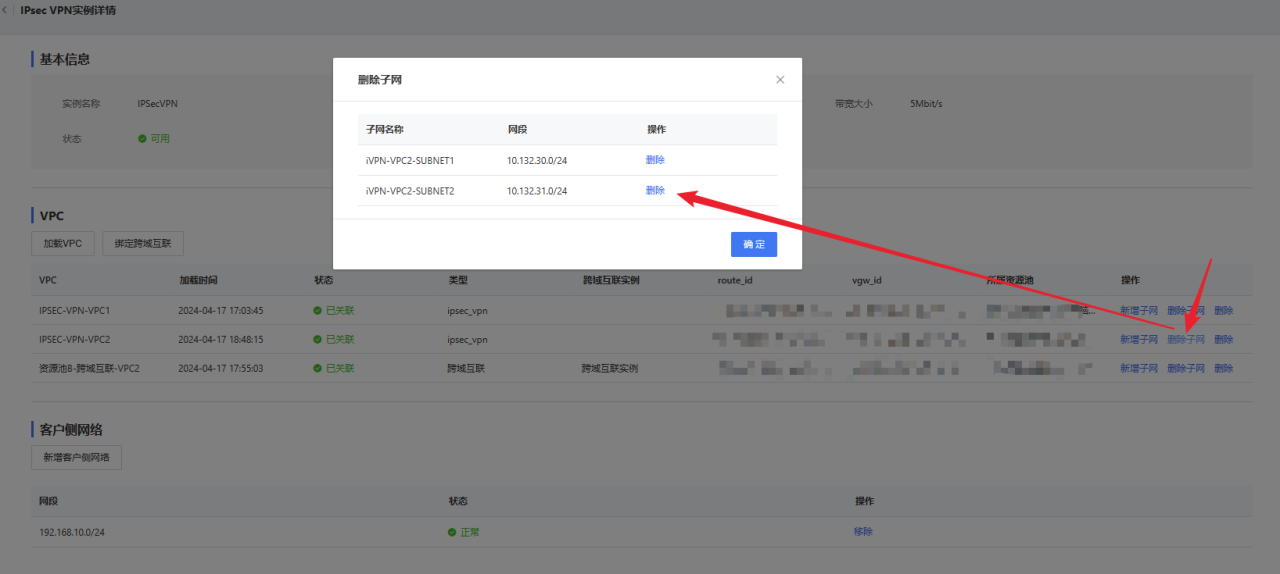
Task: Click the 子网名称 column header
Action: (384, 130)
